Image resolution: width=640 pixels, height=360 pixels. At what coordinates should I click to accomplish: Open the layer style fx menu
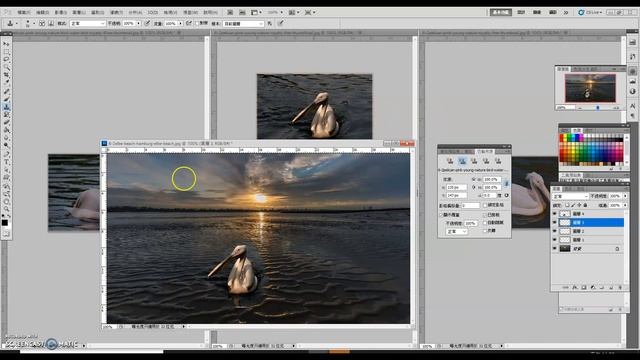(575, 287)
